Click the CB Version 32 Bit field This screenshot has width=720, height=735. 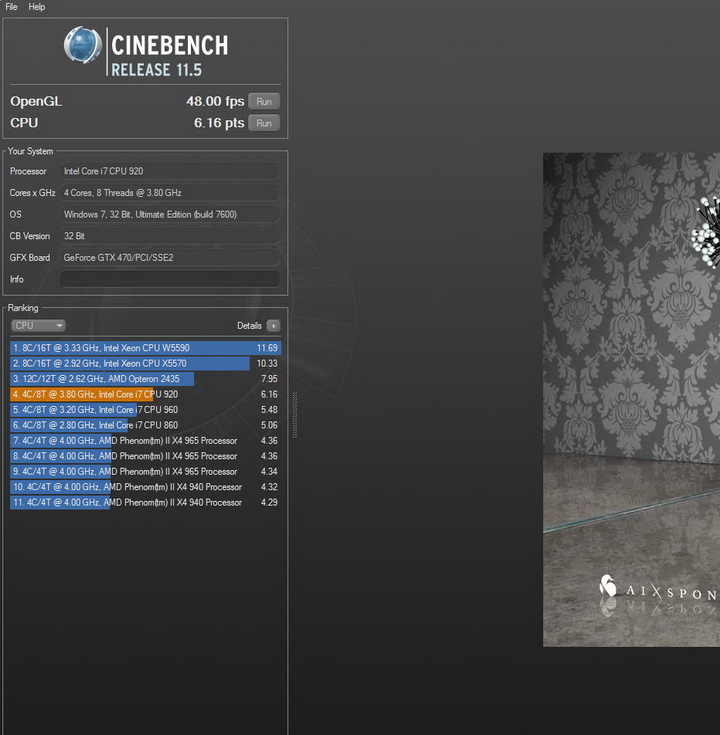[170, 236]
